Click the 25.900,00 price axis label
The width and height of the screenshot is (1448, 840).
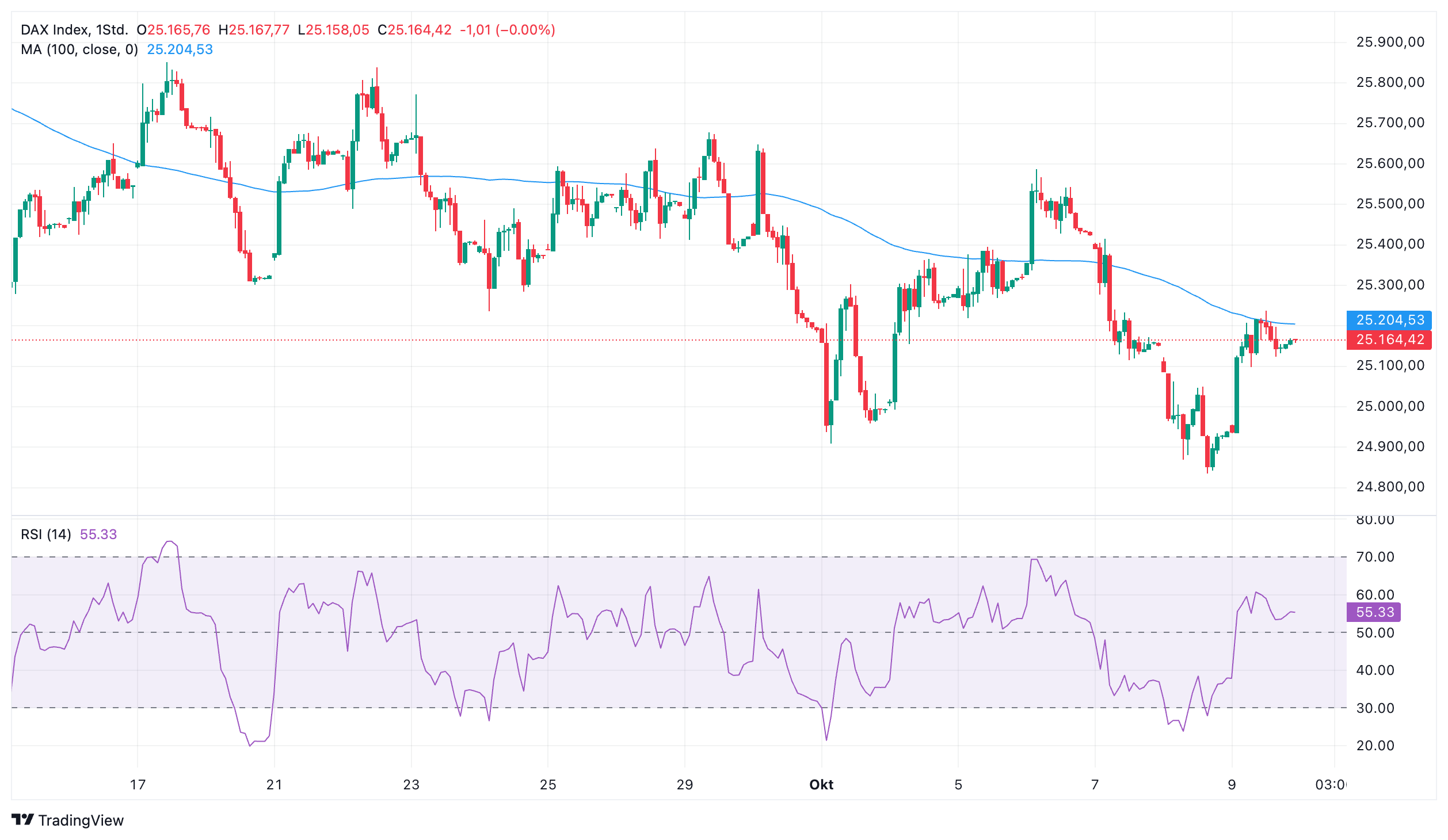[1390, 42]
